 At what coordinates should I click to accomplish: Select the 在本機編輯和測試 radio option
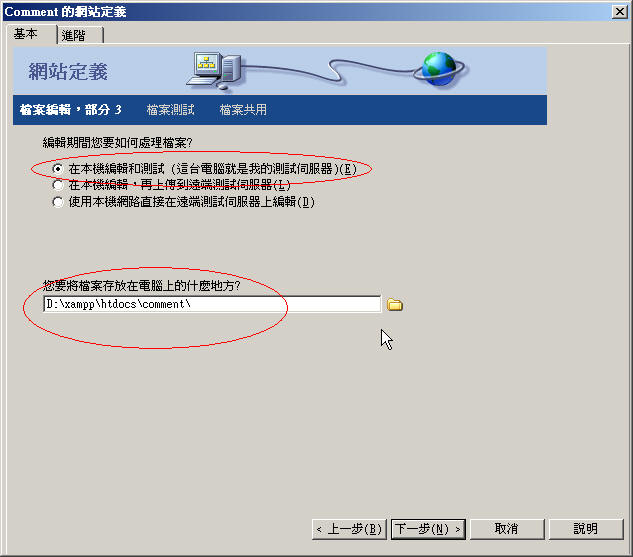point(58,169)
